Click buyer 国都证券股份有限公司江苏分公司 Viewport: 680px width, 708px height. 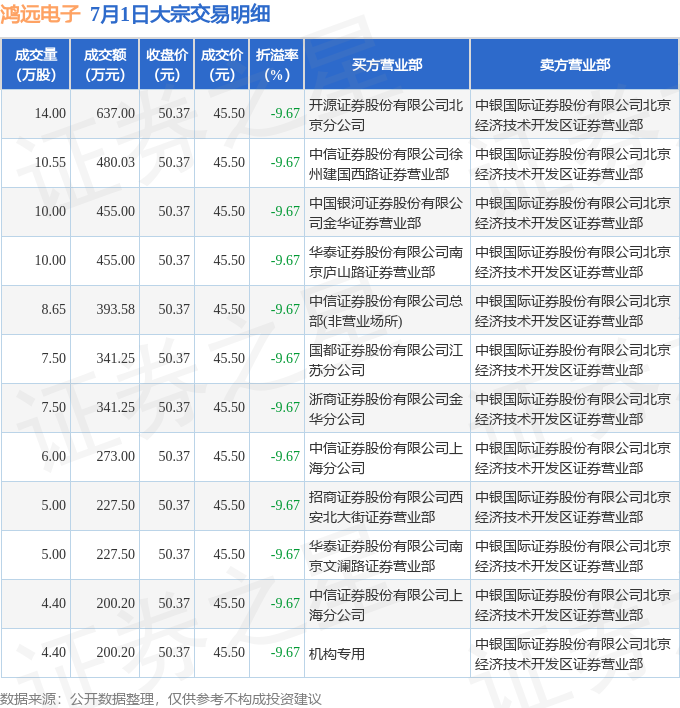point(386,360)
